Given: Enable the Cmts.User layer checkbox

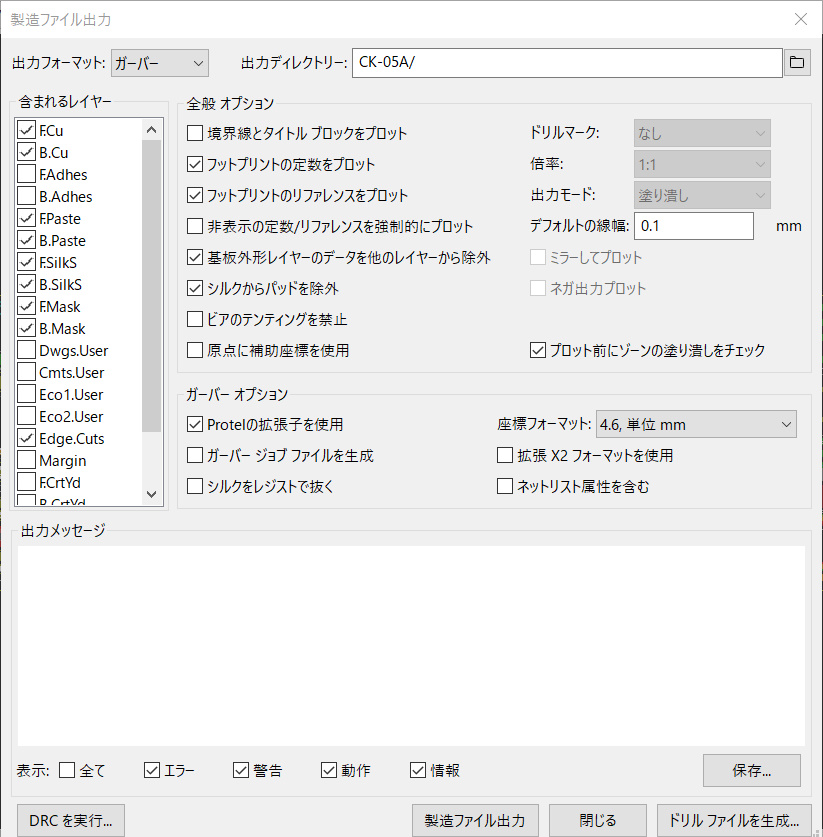Looking at the screenshot, I should [27, 372].
